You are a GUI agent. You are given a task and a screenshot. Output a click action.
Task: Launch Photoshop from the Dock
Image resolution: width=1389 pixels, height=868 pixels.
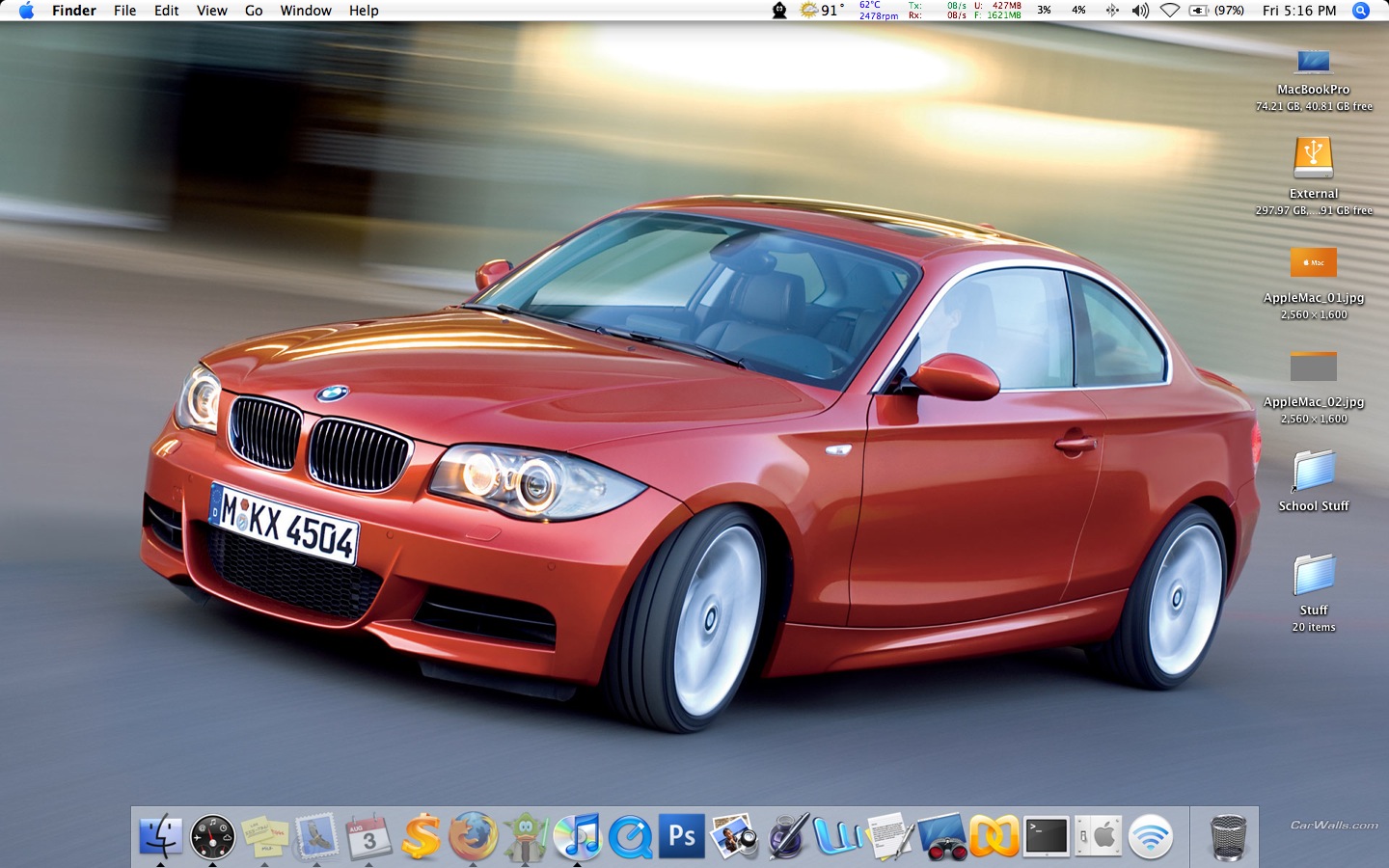click(x=682, y=836)
